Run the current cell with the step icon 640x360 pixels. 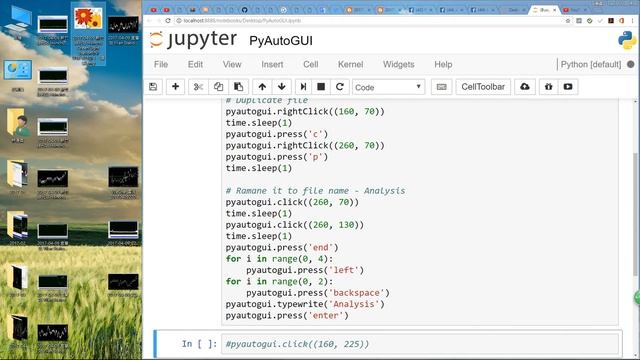303,87
